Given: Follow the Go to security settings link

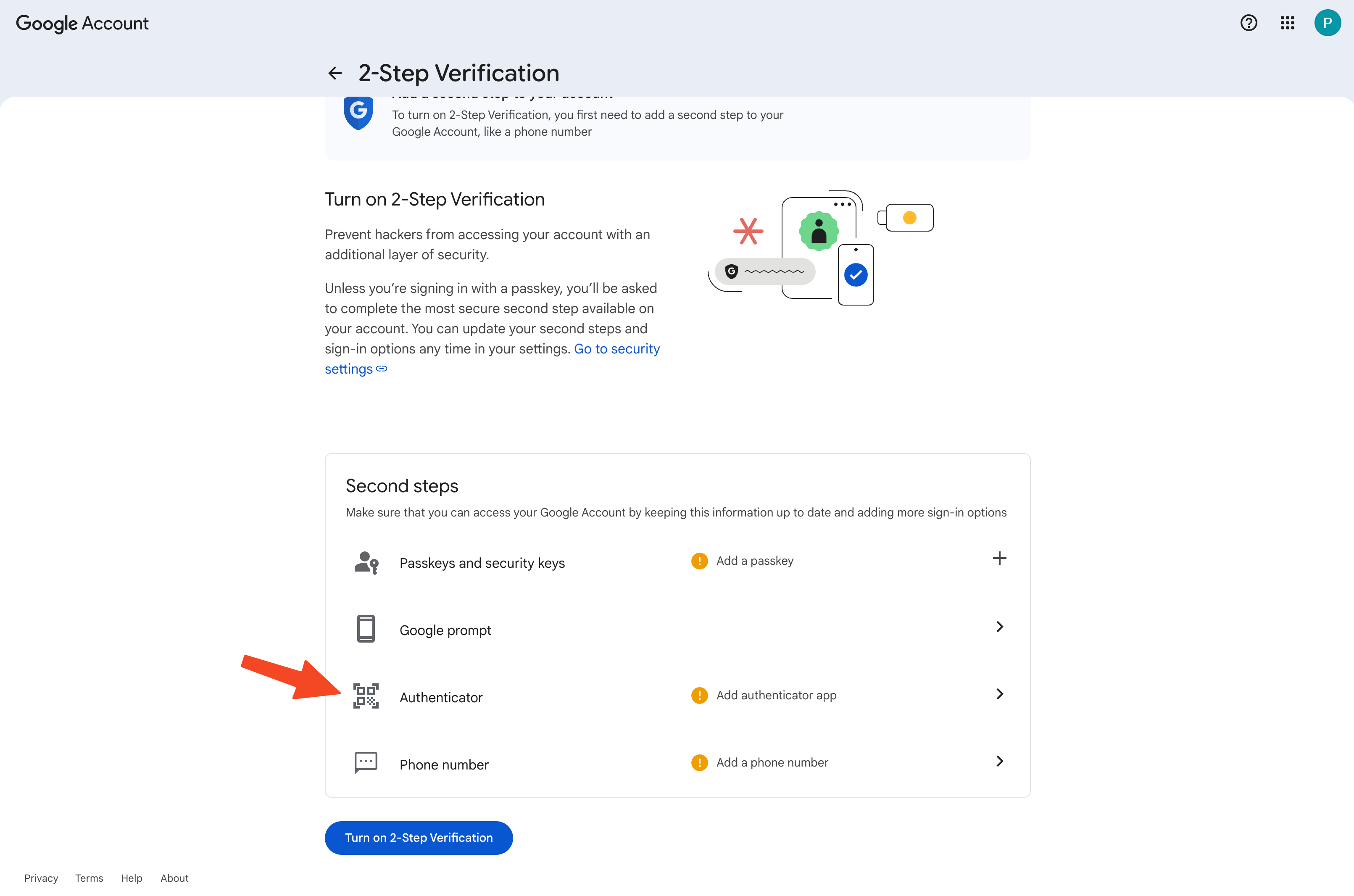Looking at the screenshot, I should tap(616, 349).
